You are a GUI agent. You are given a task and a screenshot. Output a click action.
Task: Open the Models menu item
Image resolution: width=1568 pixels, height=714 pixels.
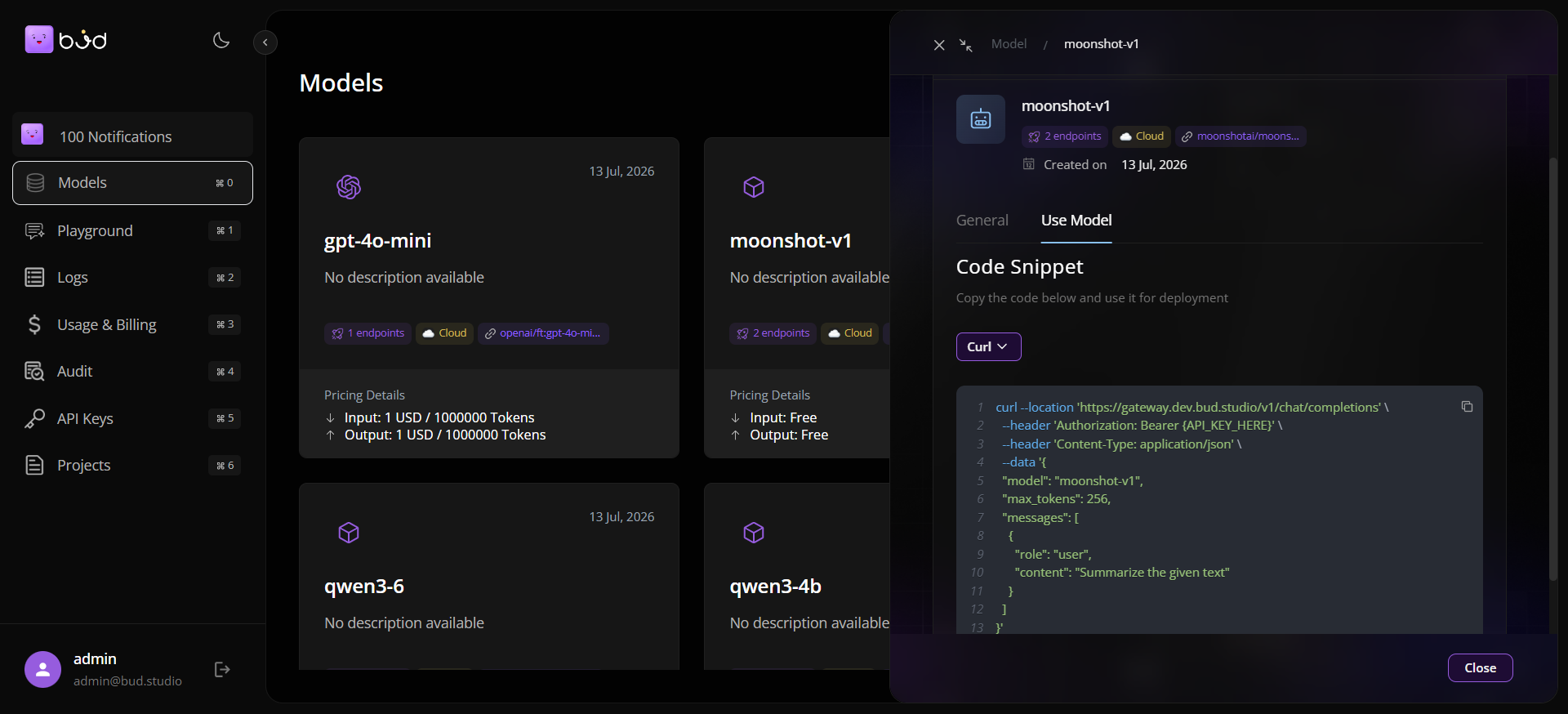[132, 183]
